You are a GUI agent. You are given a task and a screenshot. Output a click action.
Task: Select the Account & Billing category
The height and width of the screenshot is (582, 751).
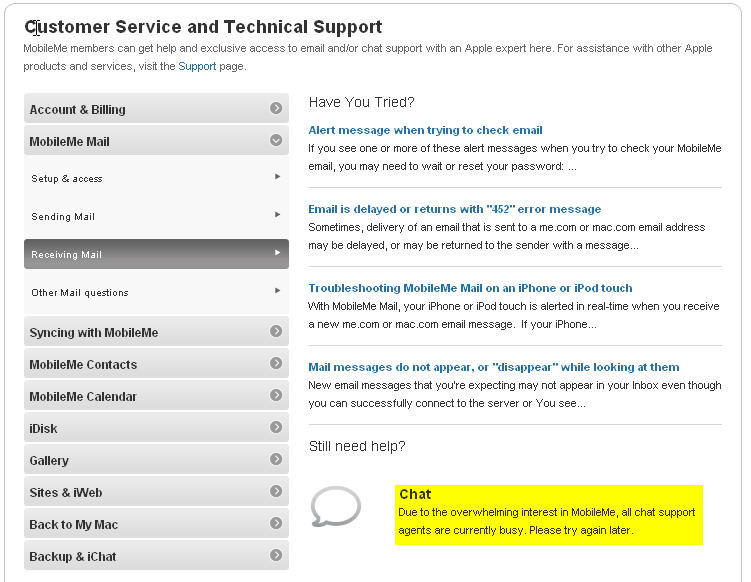tap(156, 109)
